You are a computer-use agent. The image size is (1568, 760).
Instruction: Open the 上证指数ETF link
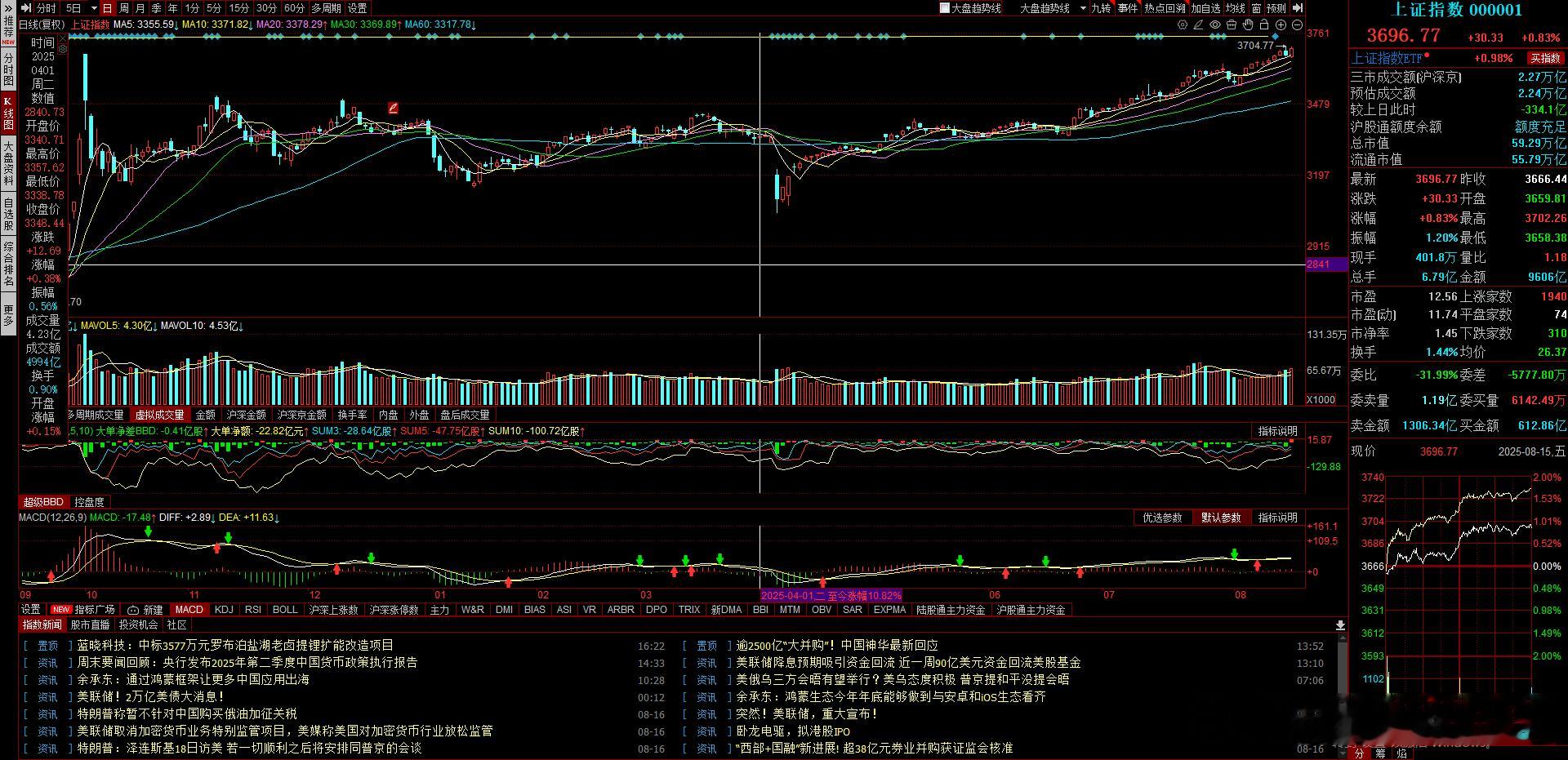coord(1388,58)
